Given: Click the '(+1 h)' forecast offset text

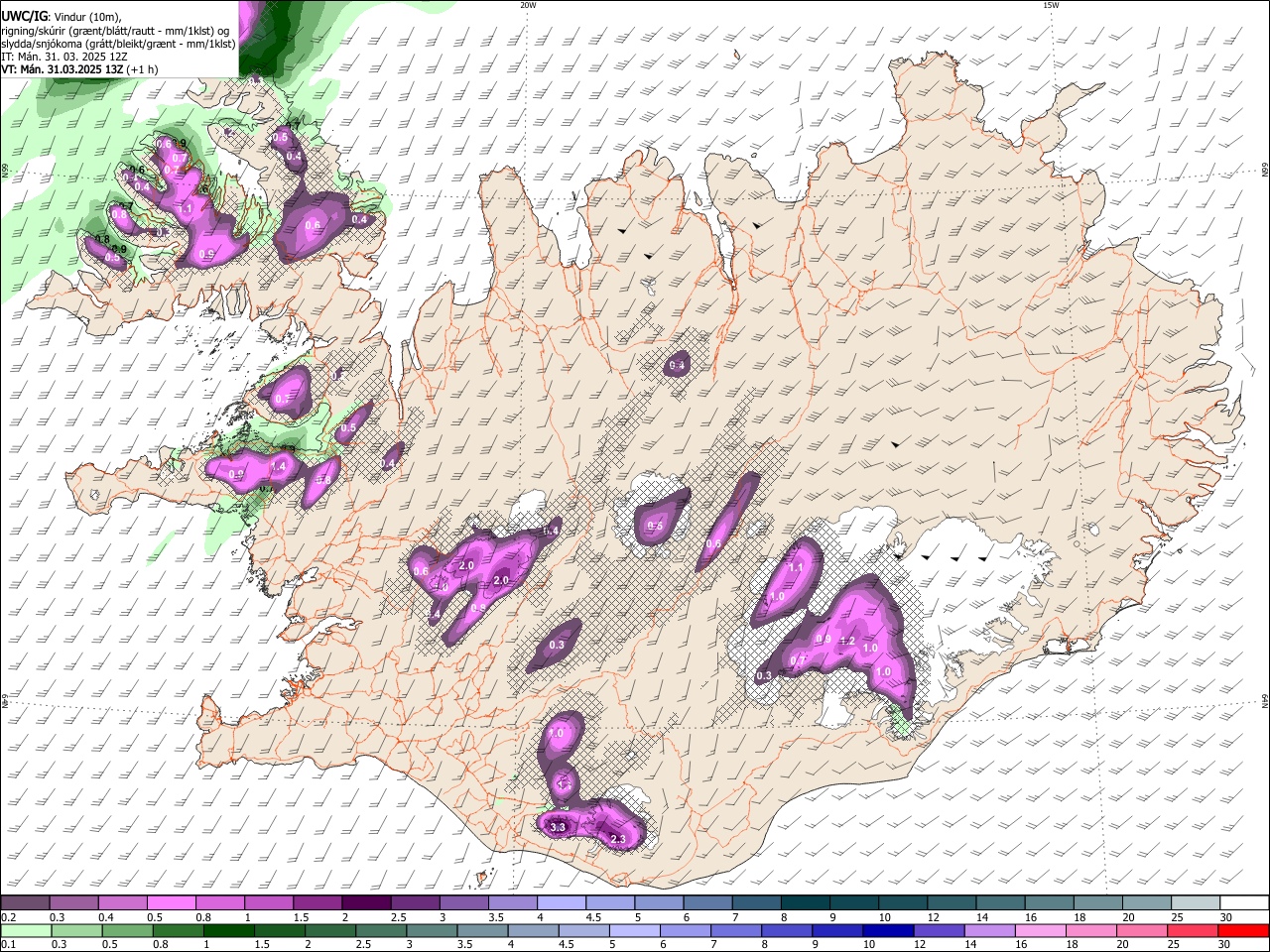Looking at the screenshot, I should [x=143, y=69].
